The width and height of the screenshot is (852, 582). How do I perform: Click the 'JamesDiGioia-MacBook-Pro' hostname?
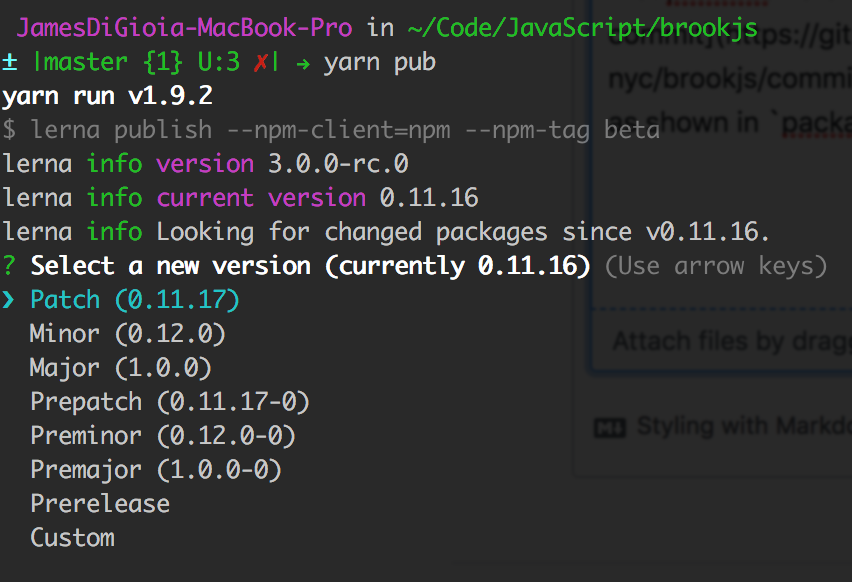tap(184, 28)
